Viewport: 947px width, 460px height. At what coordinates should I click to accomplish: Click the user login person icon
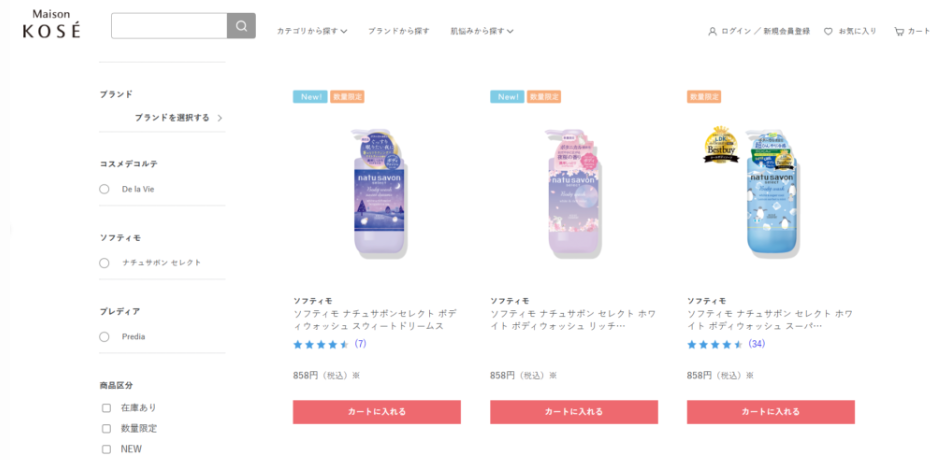point(712,31)
